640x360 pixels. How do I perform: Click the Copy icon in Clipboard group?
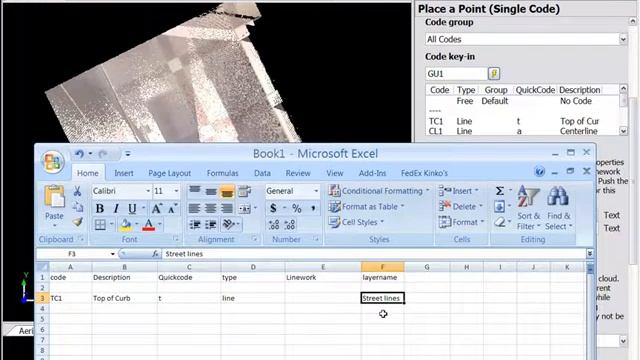77,207
